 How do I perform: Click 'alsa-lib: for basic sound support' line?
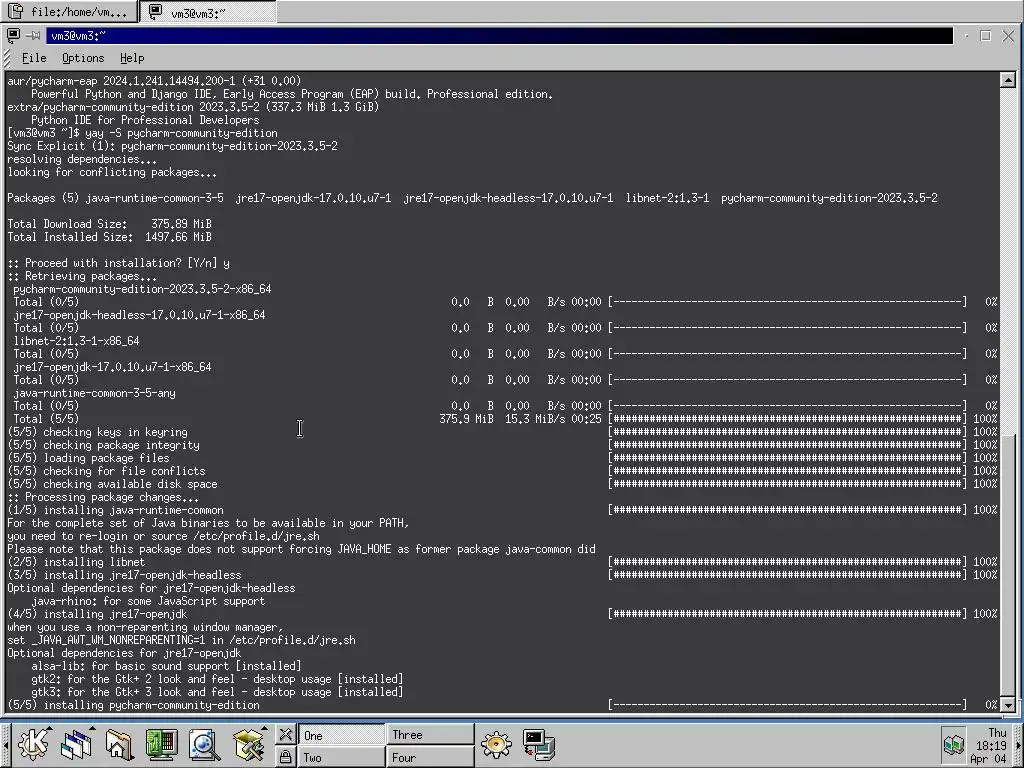coord(166,666)
